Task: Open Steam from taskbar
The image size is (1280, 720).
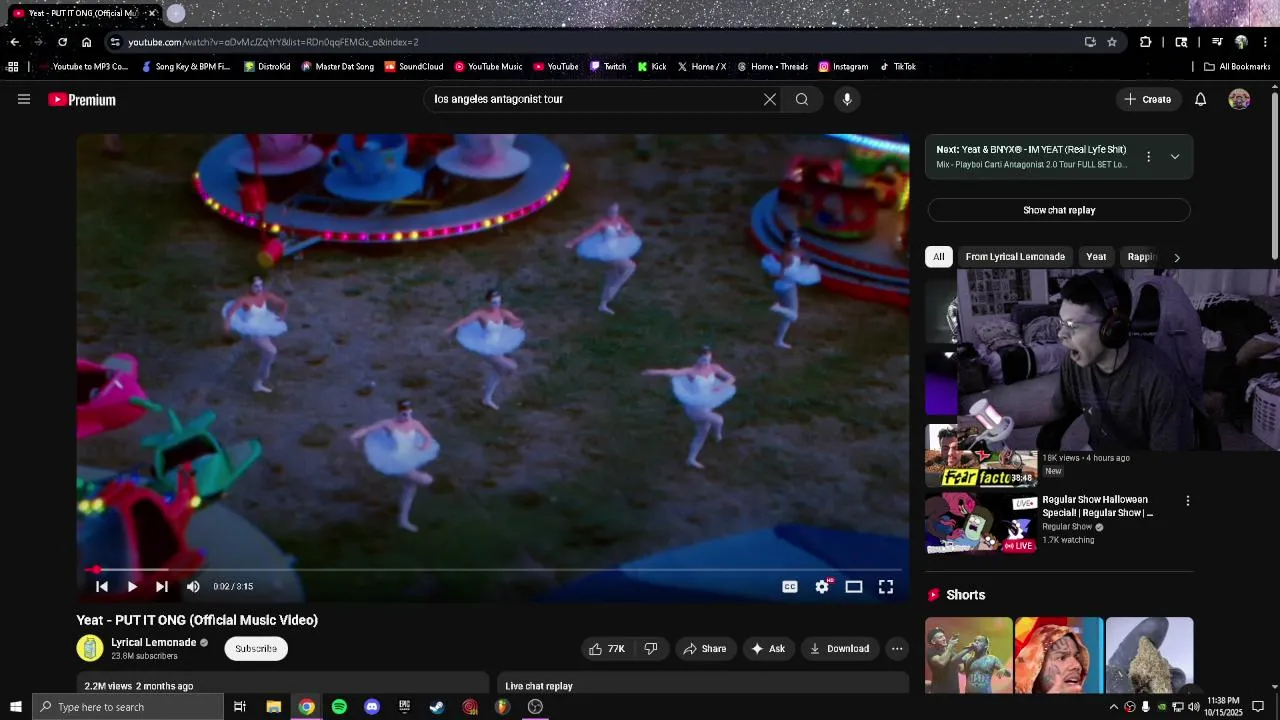Action: (x=437, y=707)
